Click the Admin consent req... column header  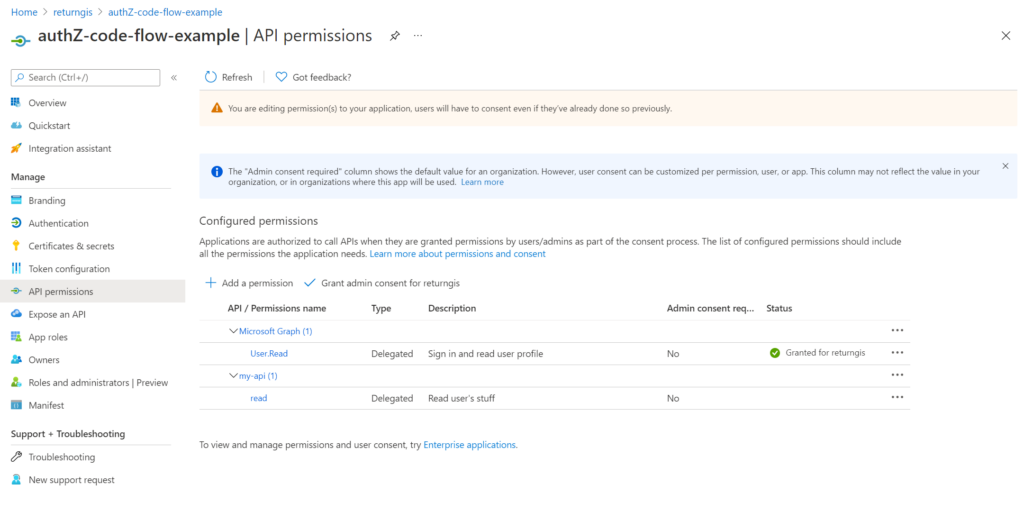click(711, 308)
